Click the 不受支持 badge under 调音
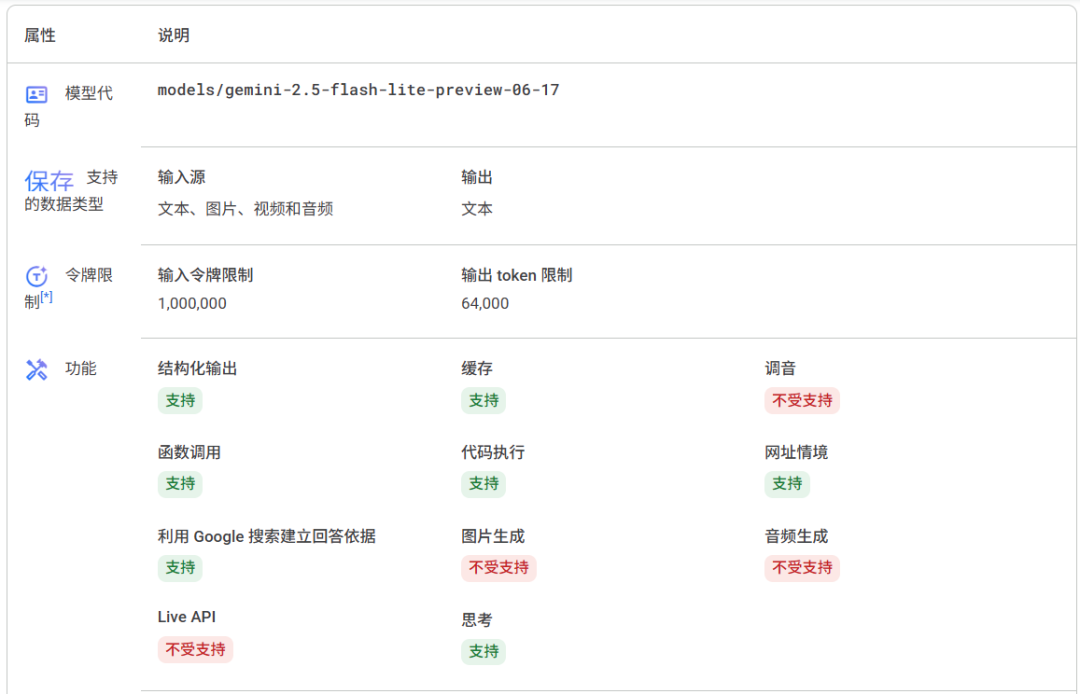Viewport: 1080px width, 694px height. point(802,401)
